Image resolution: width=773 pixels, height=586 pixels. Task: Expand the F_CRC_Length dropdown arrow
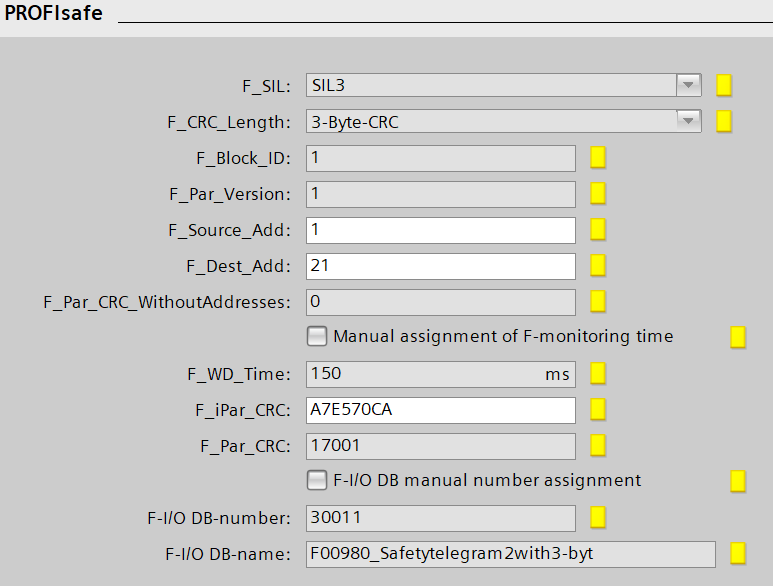point(688,122)
